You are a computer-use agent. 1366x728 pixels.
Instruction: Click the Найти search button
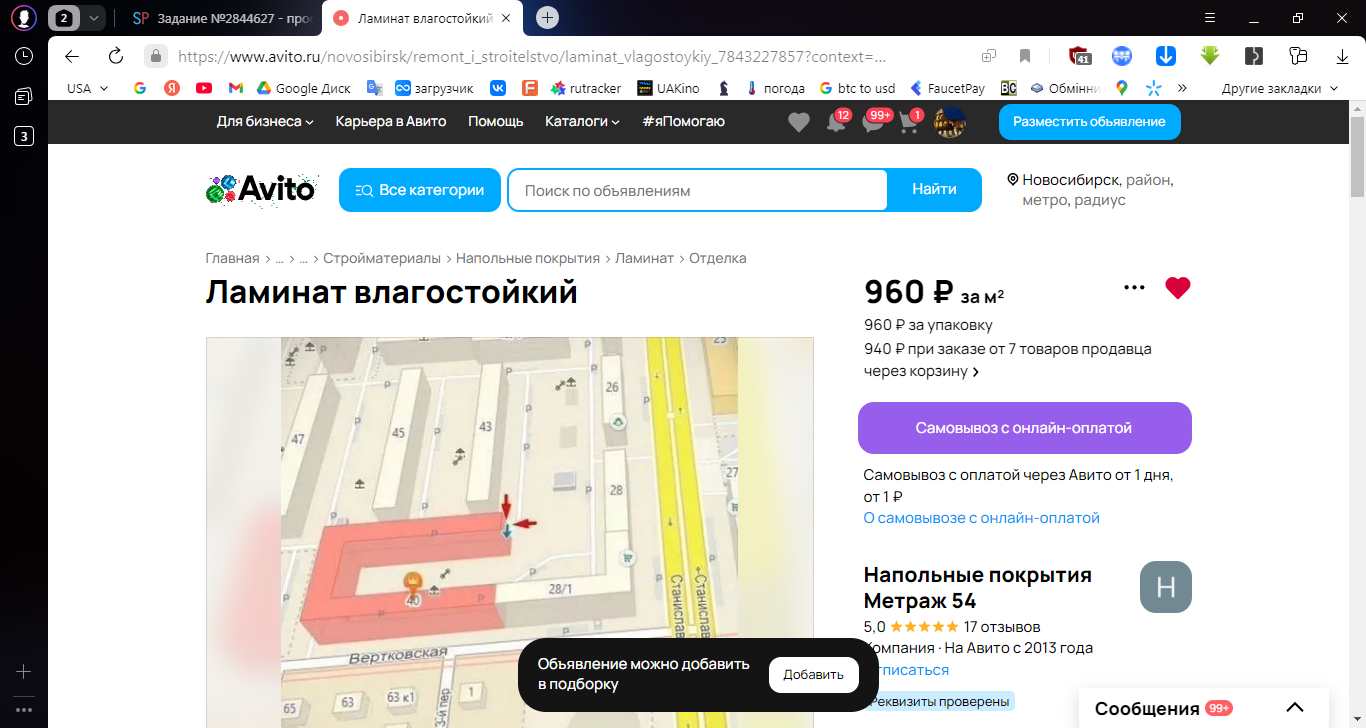[934, 189]
